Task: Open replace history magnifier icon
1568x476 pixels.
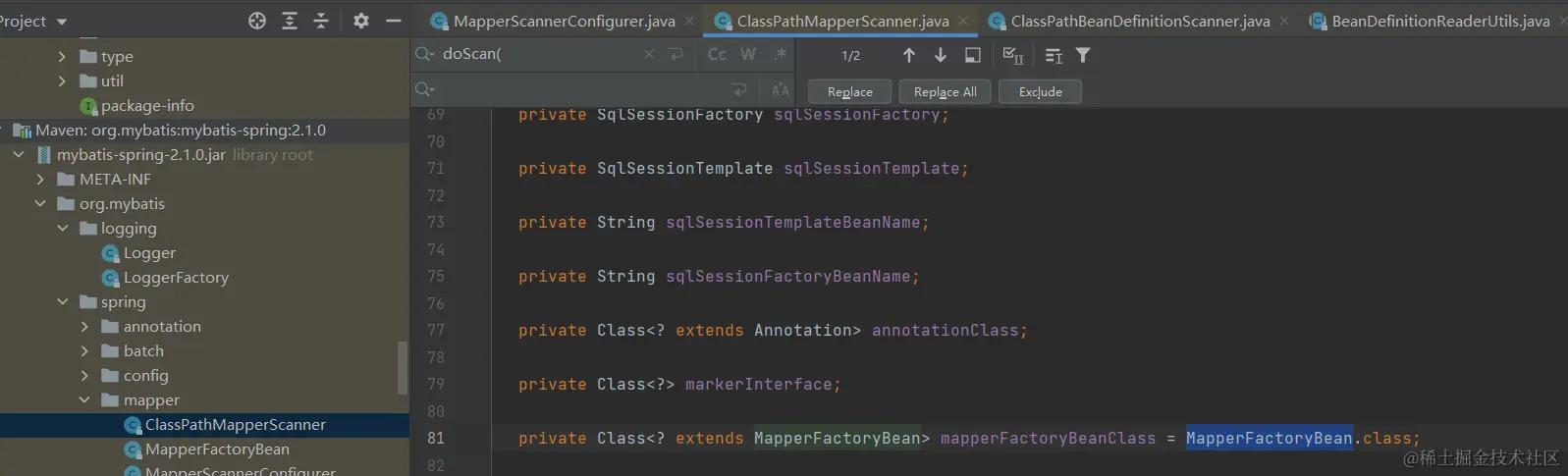Action: pyautogui.click(x=425, y=89)
